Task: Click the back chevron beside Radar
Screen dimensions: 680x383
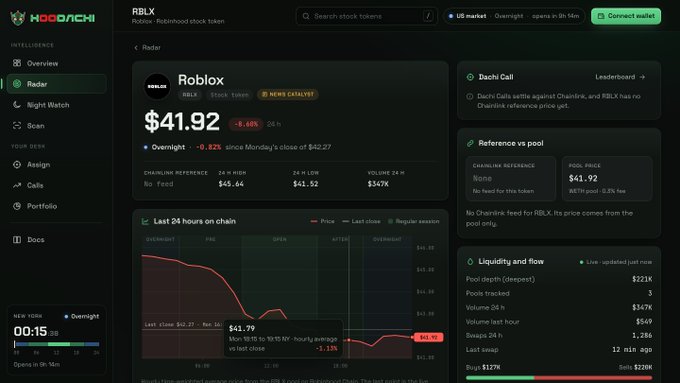Action: [x=136, y=47]
